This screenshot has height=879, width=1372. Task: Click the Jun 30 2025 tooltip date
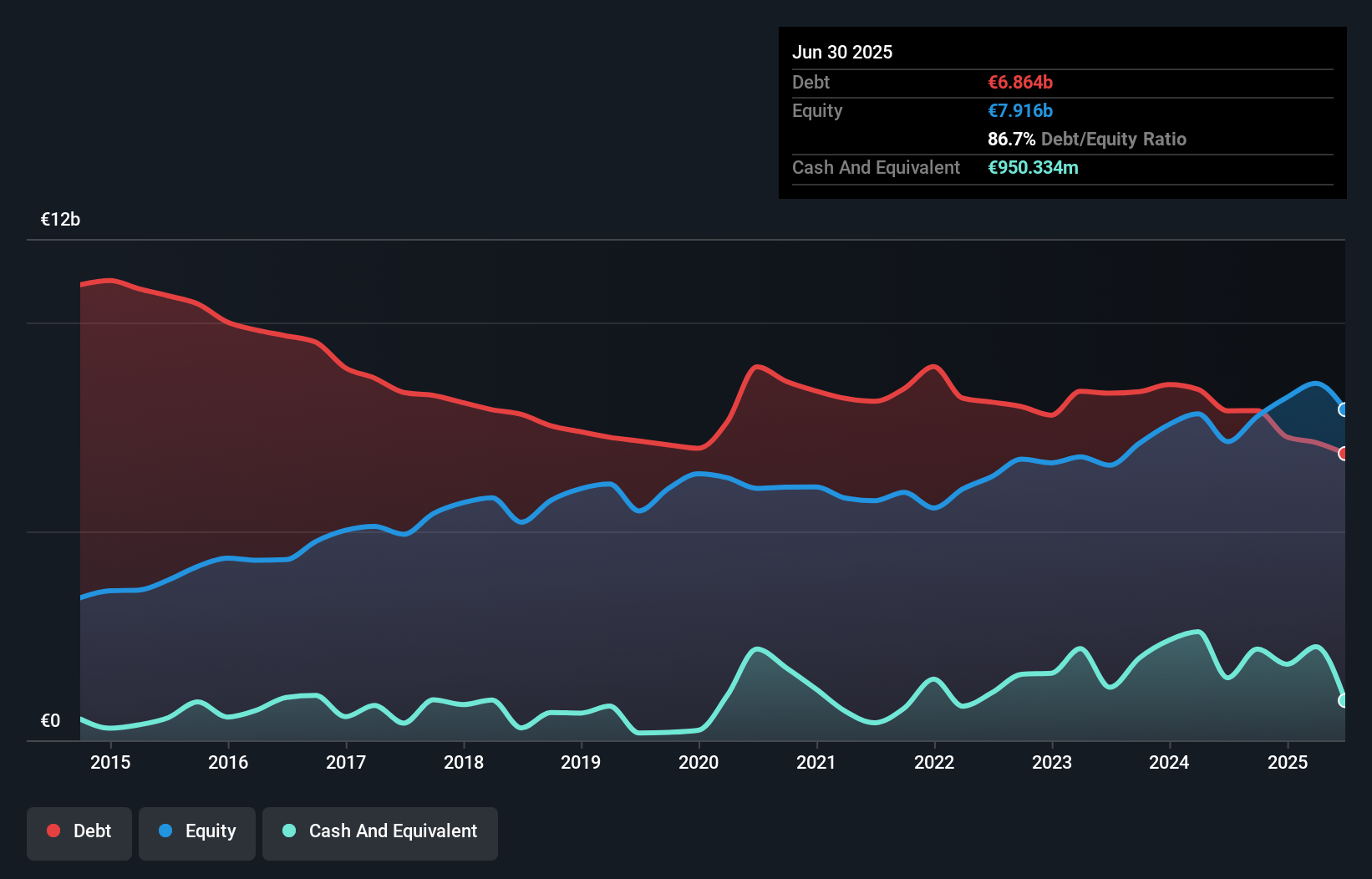coord(842,52)
